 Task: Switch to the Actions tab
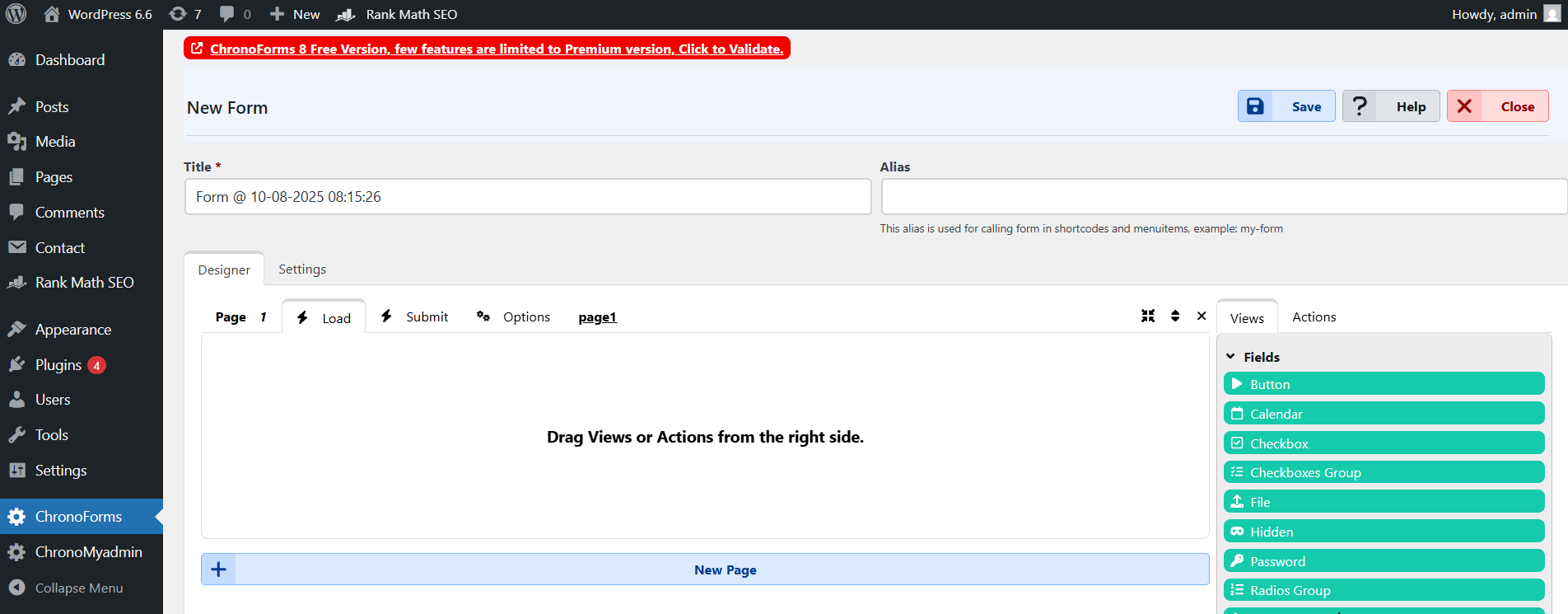coord(1314,317)
